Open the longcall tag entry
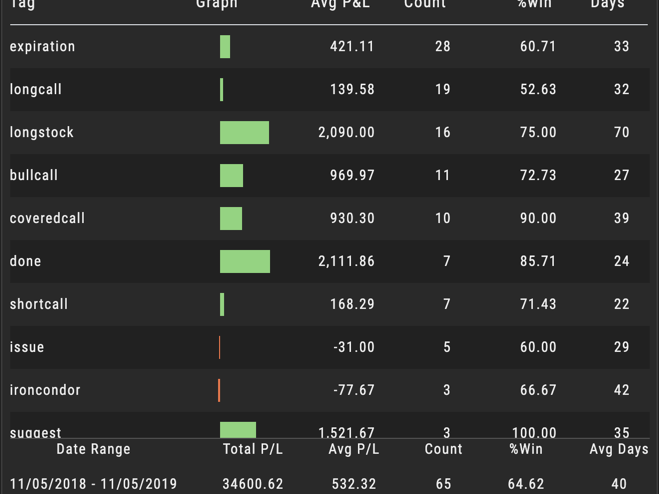This screenshot has height=494, width=659. pos(330,89)
